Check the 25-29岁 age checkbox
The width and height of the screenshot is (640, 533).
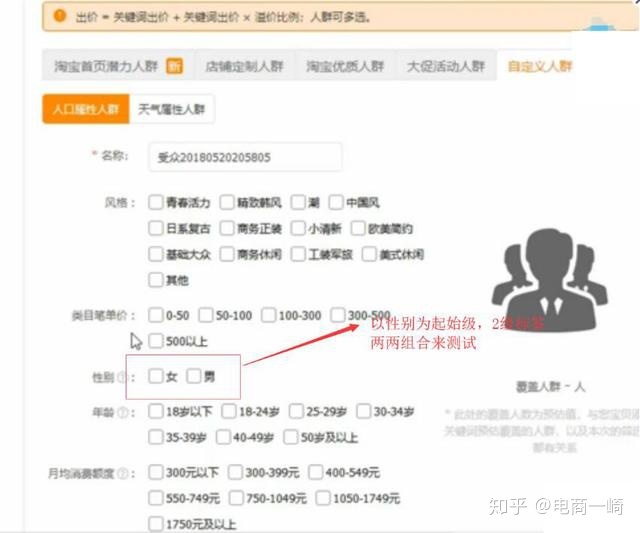(x=296, y=411)
